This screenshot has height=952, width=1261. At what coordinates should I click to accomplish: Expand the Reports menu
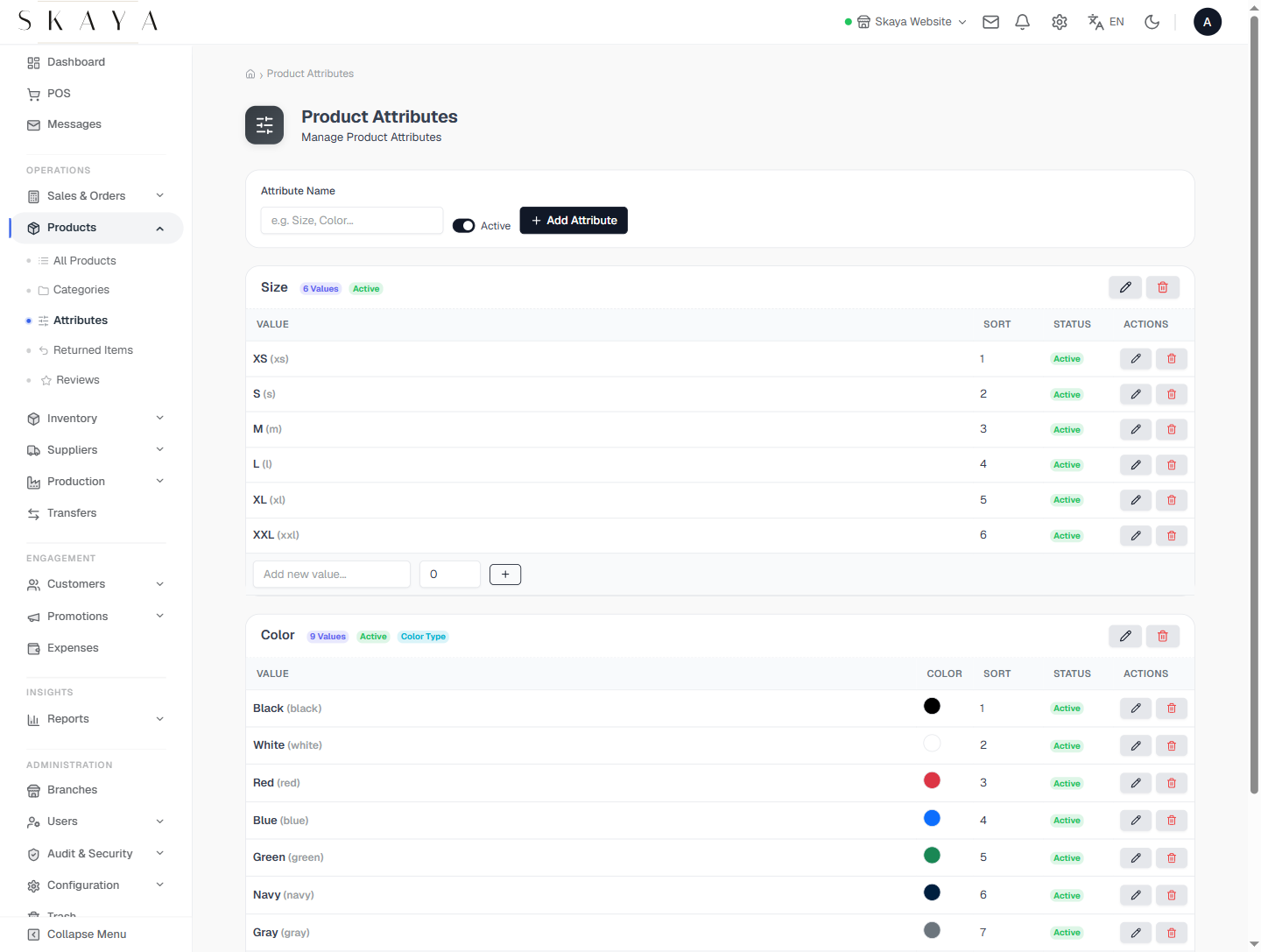96,719
